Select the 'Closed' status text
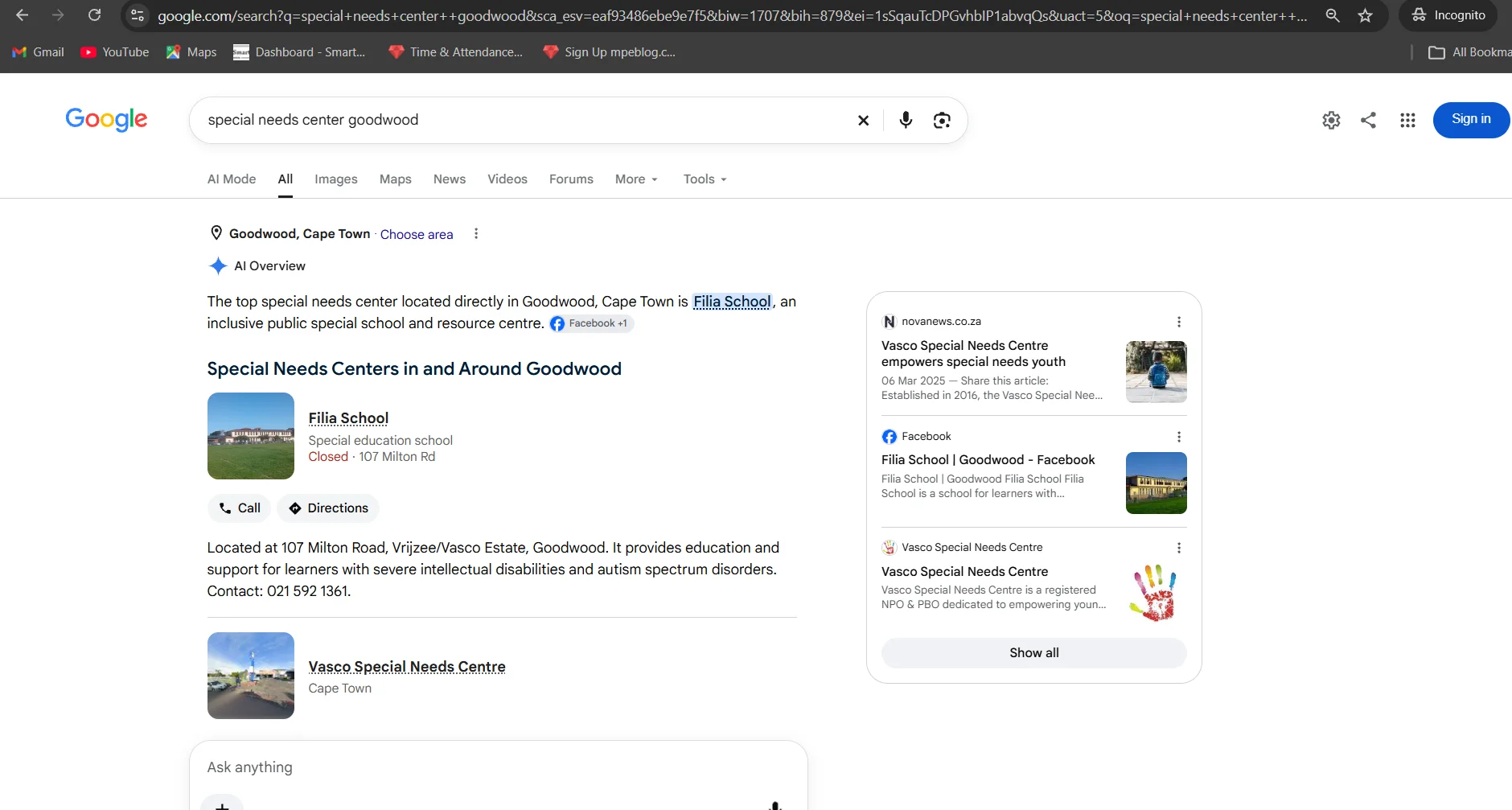 tap(328, 457)
